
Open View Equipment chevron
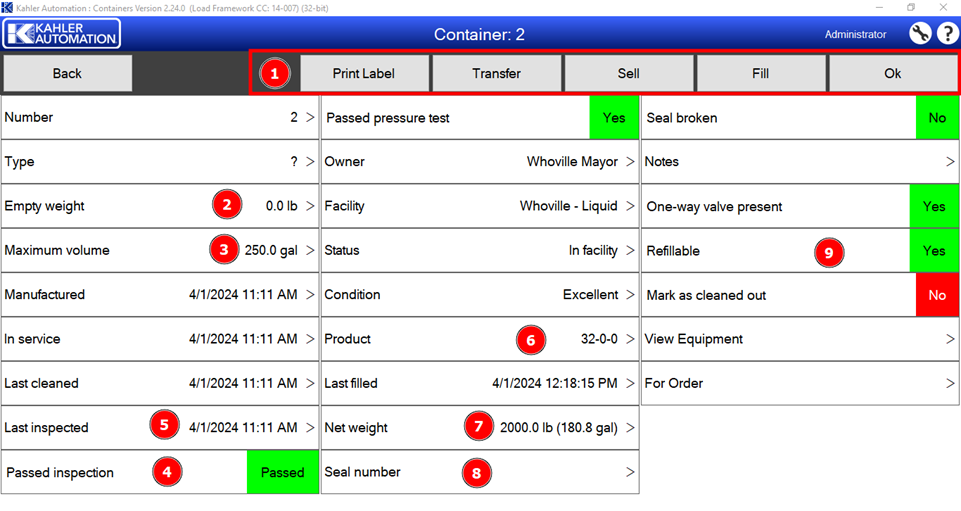950,339
